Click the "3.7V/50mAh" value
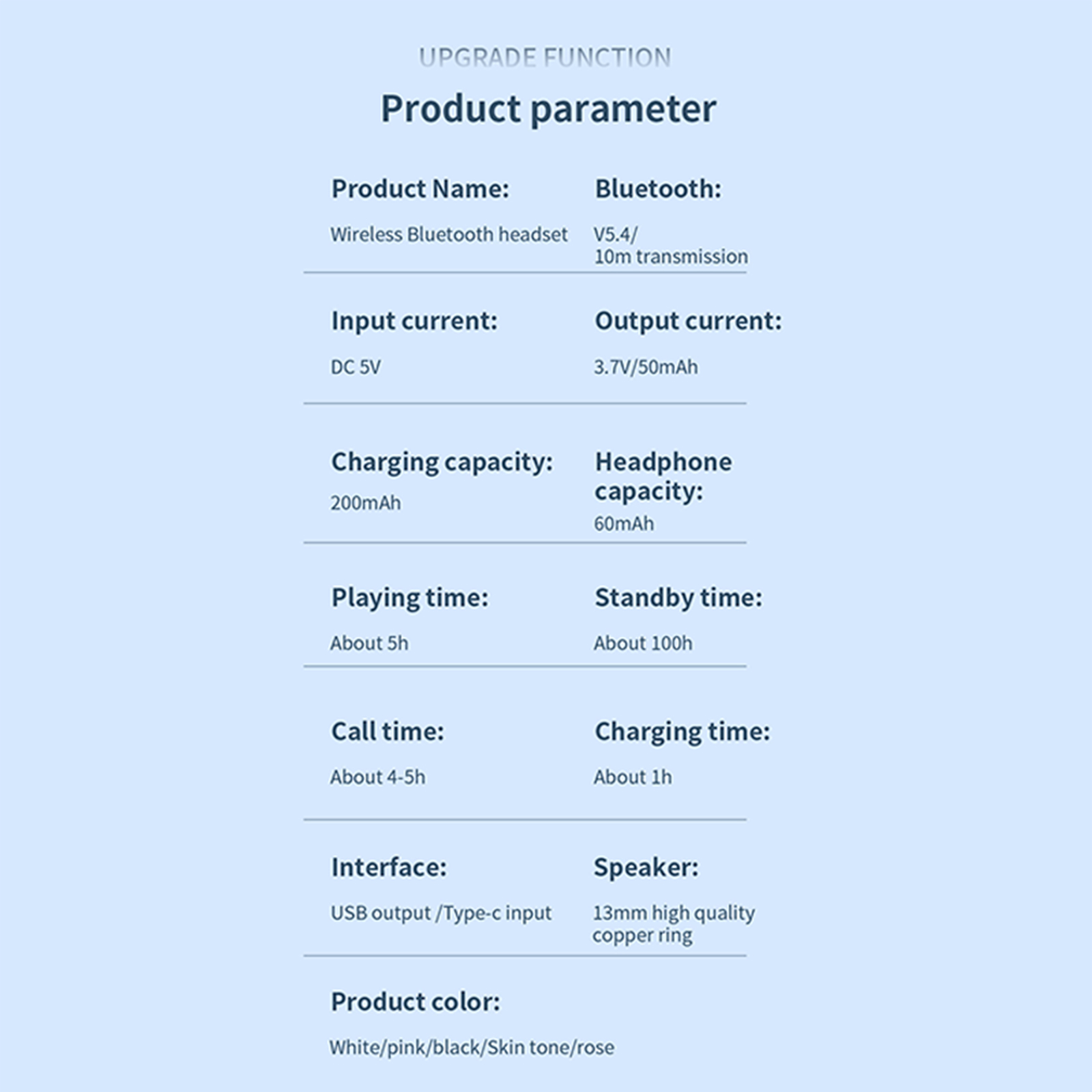Image resolution: width=1092 pixels, height=1092 pixels. [645, 367]
